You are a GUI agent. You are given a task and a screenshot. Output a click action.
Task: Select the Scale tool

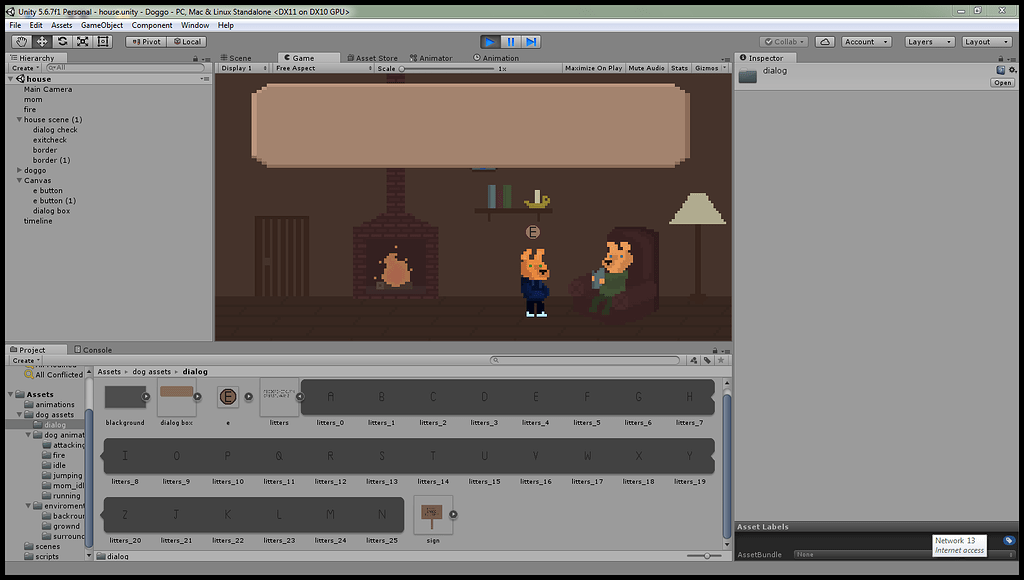(83, 41)
